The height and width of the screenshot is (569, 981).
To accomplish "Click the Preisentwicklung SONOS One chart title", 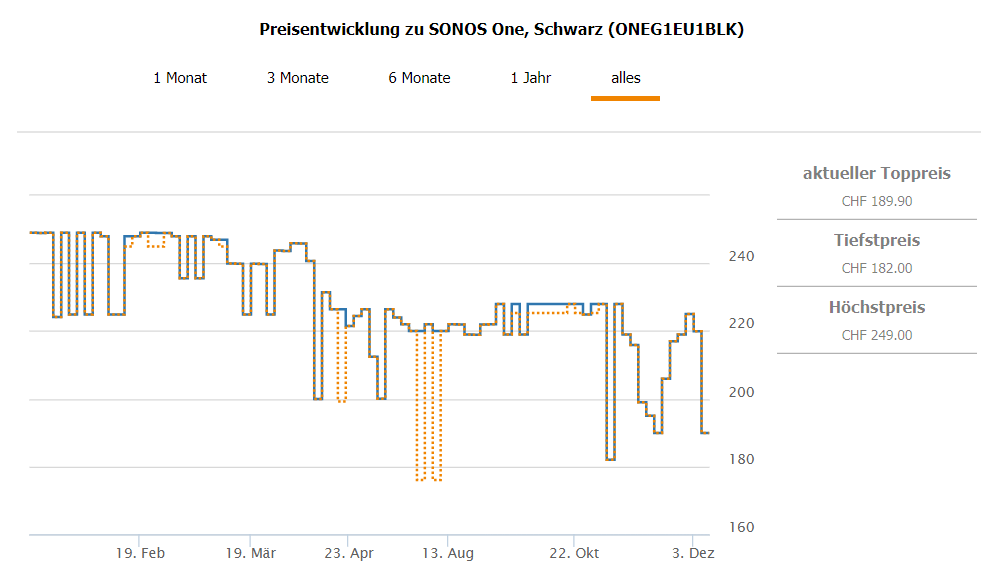I will coord(502,29).
